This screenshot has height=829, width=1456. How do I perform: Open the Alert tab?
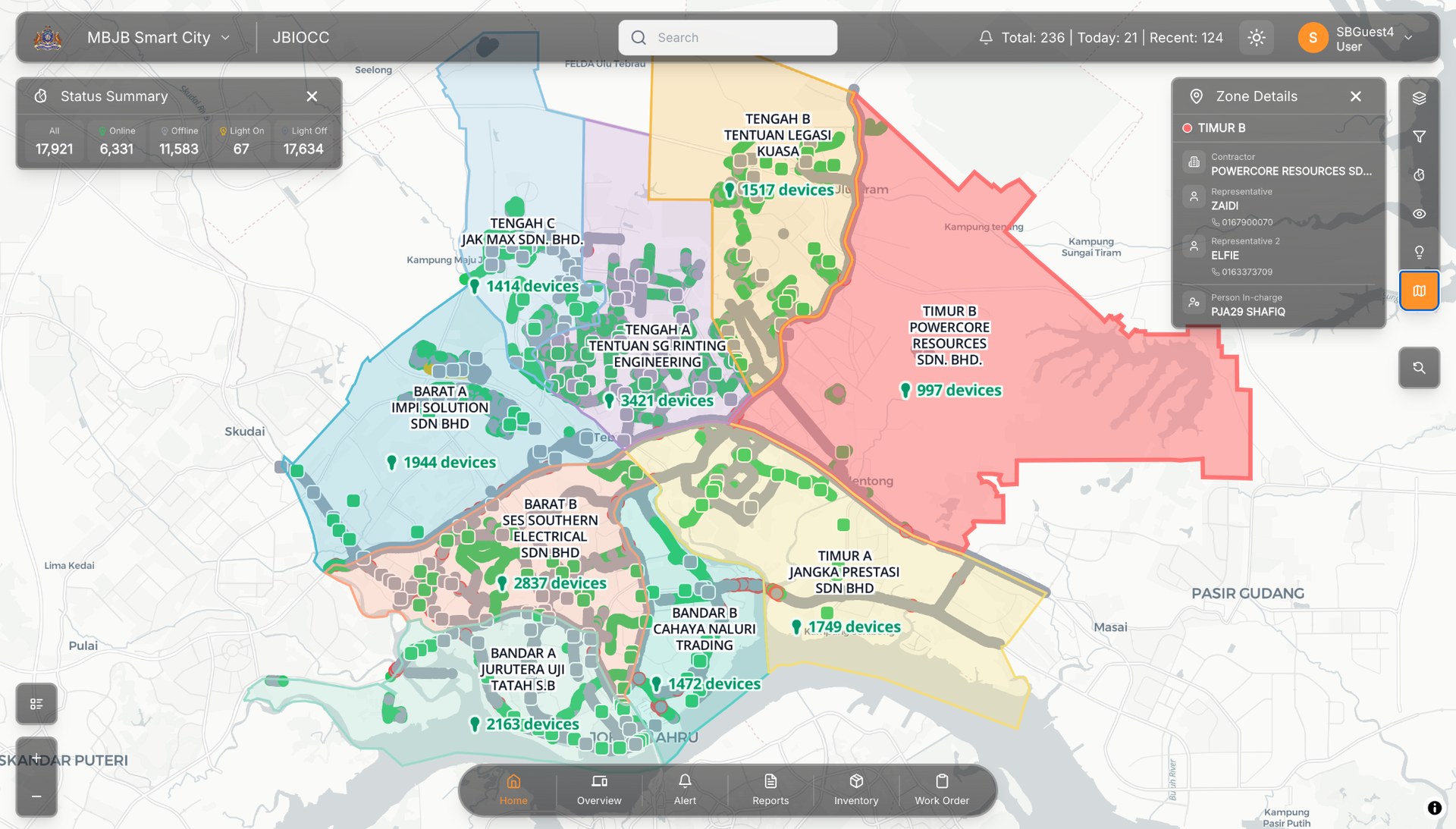tap(685, 790)
